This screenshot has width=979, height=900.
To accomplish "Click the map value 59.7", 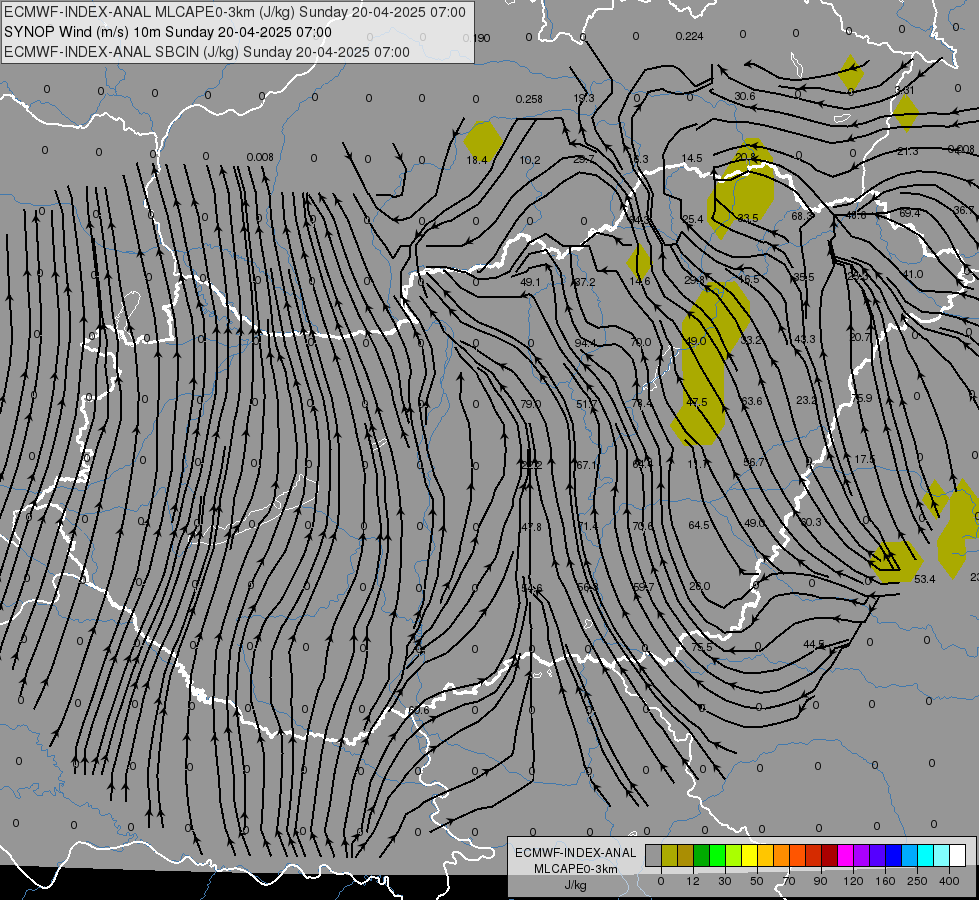I will [x=644, y=587].
